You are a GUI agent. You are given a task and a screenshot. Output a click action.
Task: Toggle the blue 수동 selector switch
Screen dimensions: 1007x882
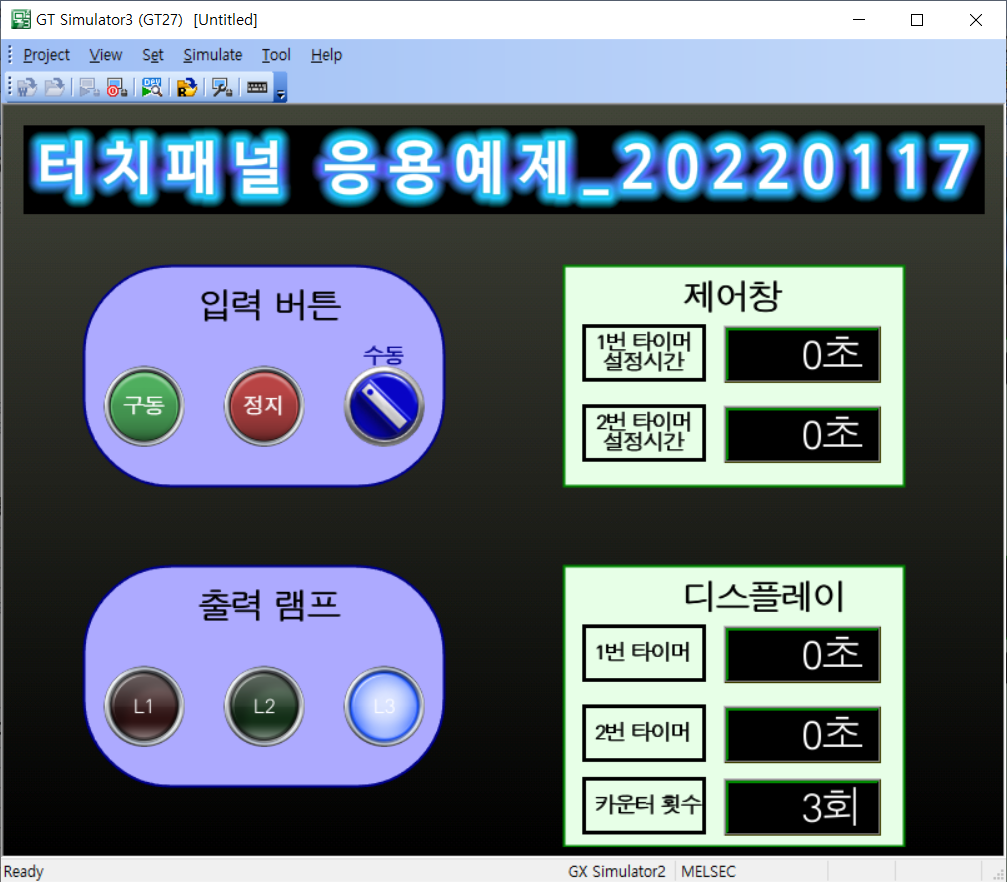tap(384, 406)
